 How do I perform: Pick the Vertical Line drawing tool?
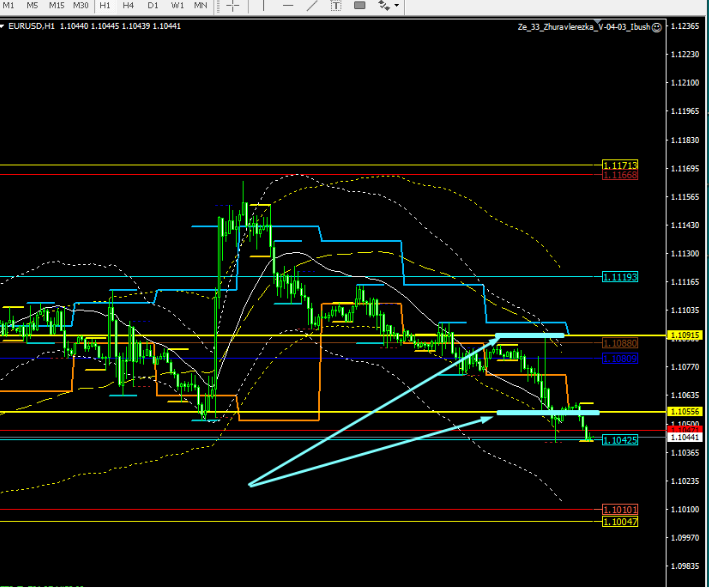coord(265,6)
